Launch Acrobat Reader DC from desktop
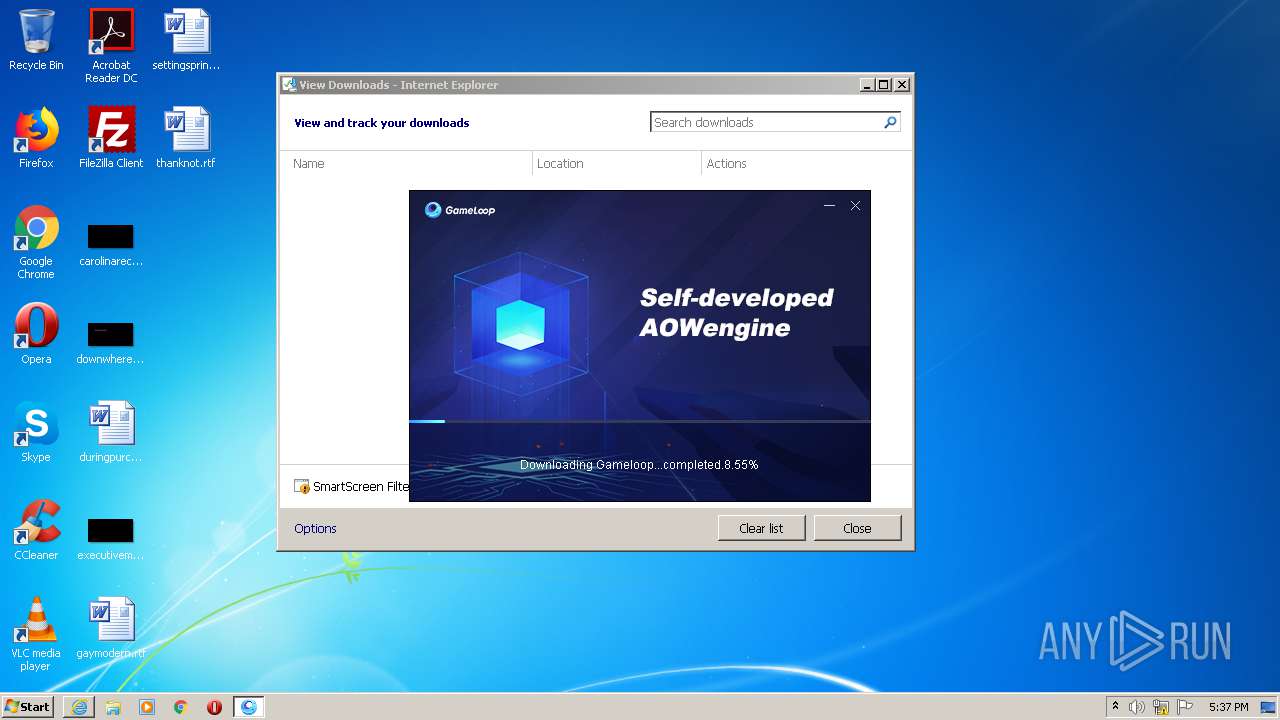The width and height of the screenshot is (1280, 720). [x=111, y=46]
